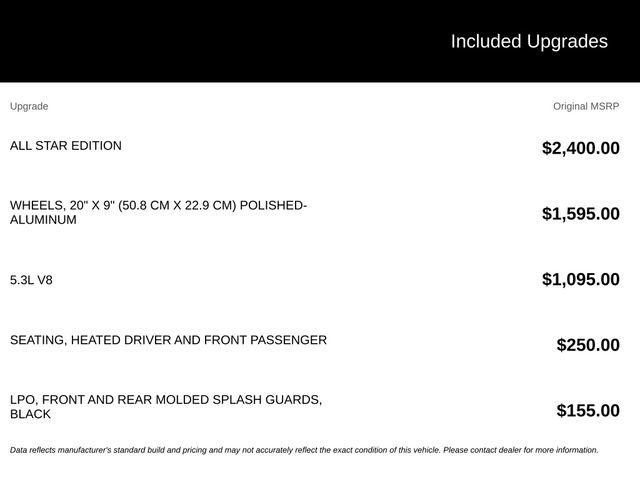Select the Original MSRP column header
The width and height of the screenshot is (640, 480).
pyautogui.click(x=586, y=107)
